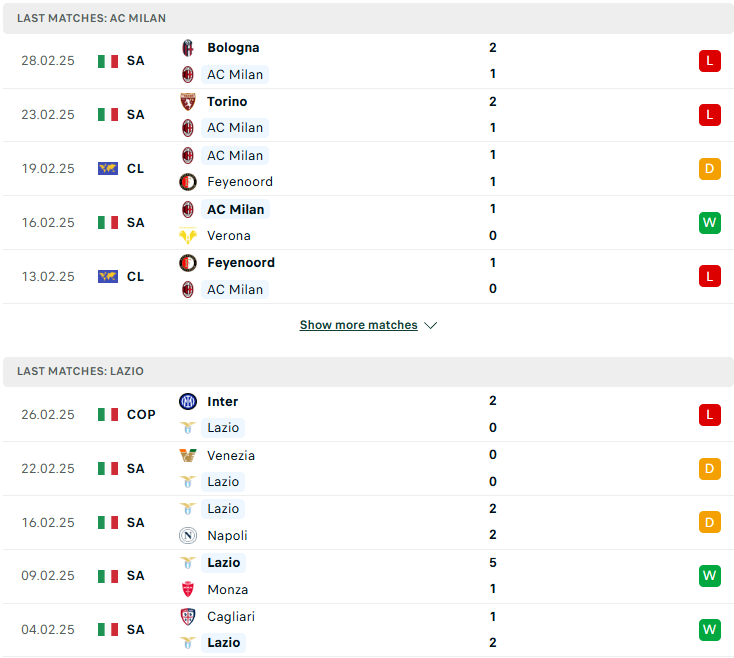734x658 pixels.
Task: Click Italian flag icon for 26.02.25 COP match
Action: coord(108,415)
